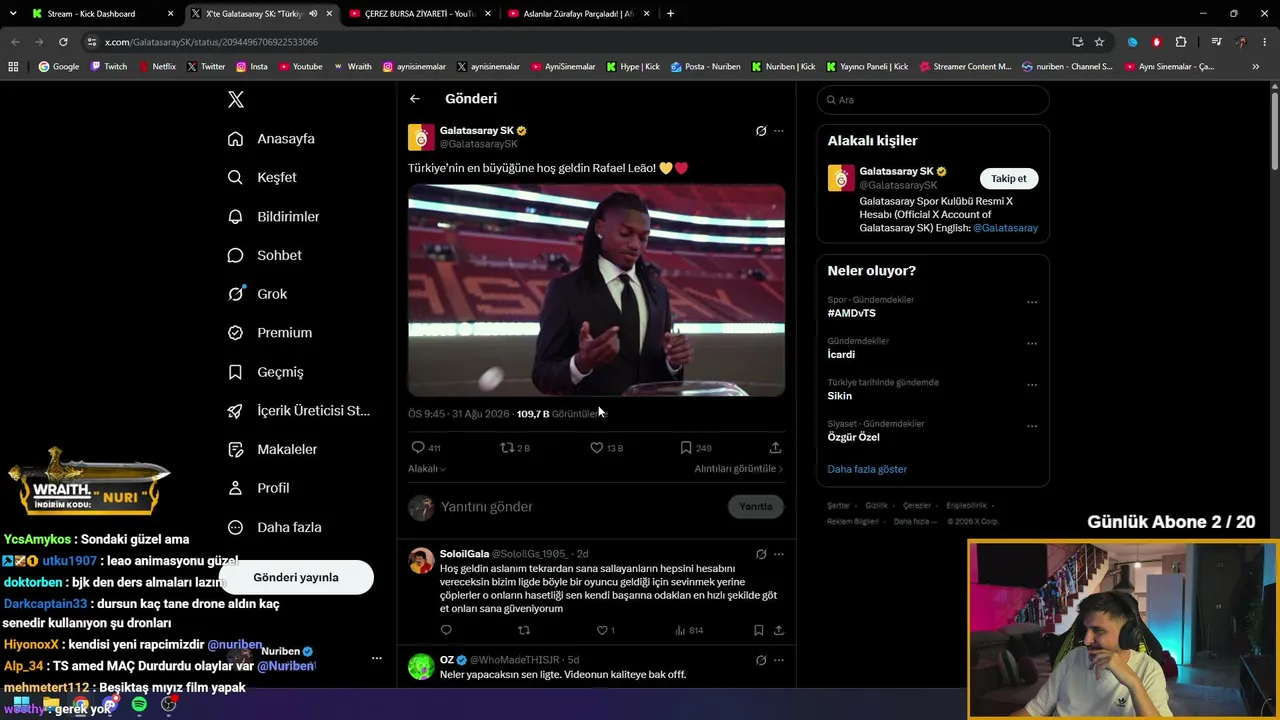Screen dimensions: 1280x720
Task: Switch to the ÇEREZ BURSA ZİYARETİ YouTube tab
Action: 420,14
